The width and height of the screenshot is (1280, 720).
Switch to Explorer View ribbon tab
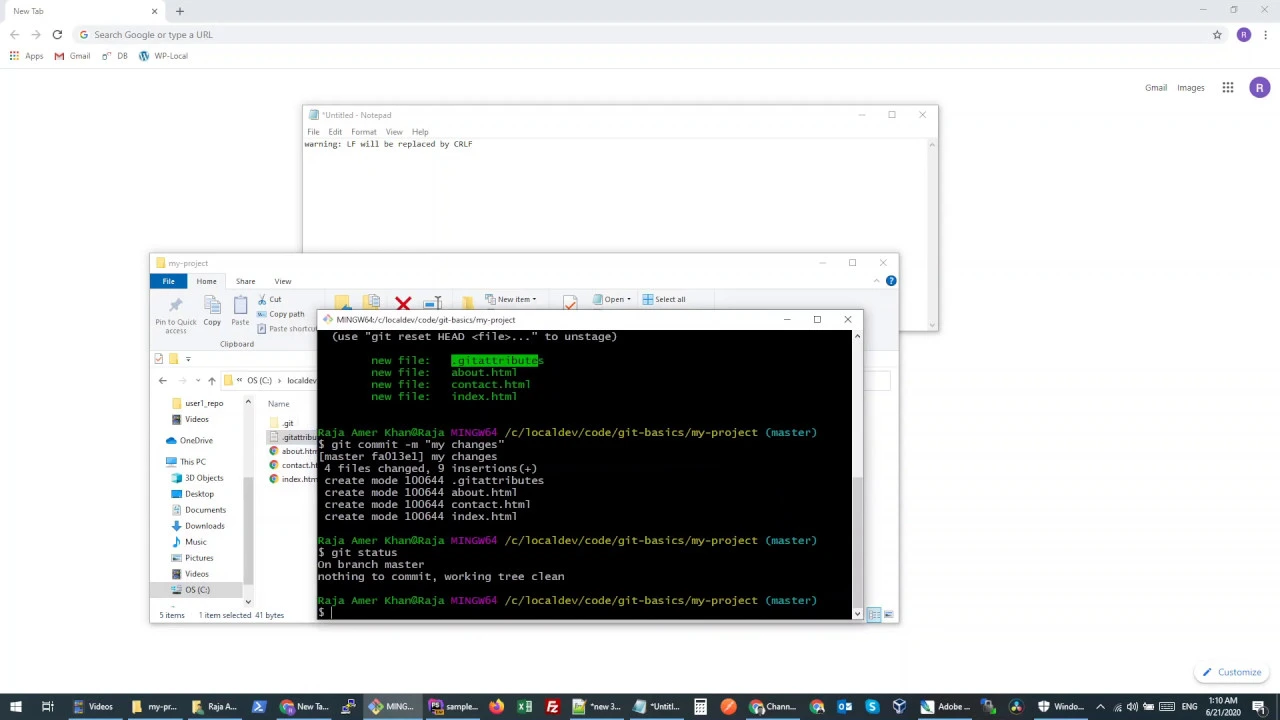point(283,281)
